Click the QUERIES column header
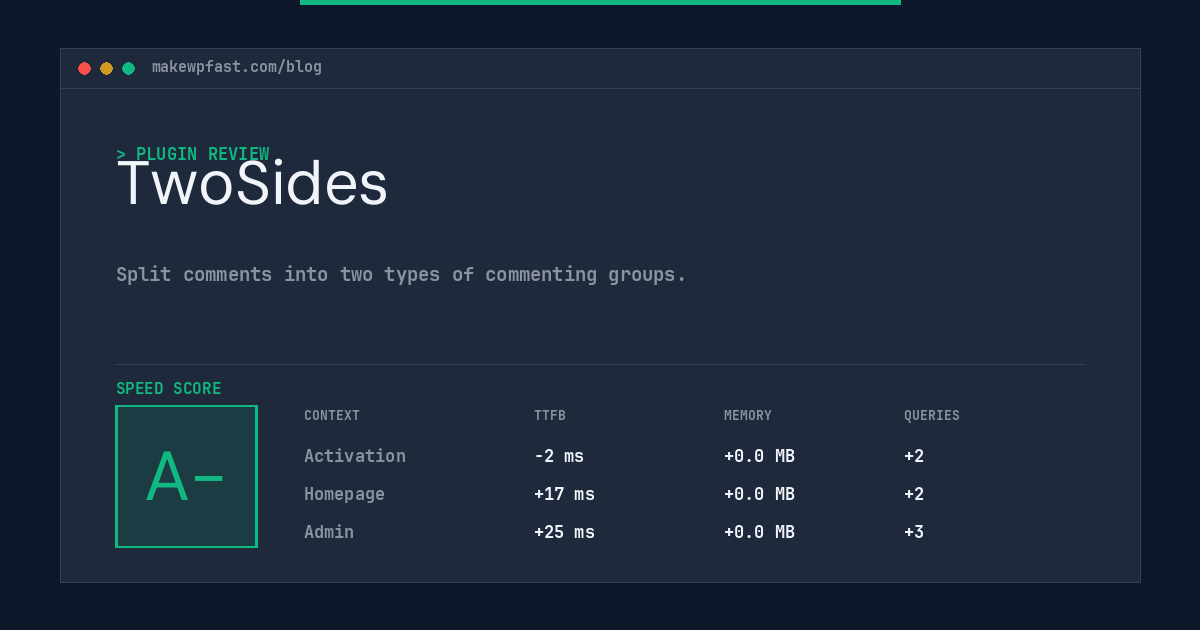1200x630 pixels. [x=932, y=416]
